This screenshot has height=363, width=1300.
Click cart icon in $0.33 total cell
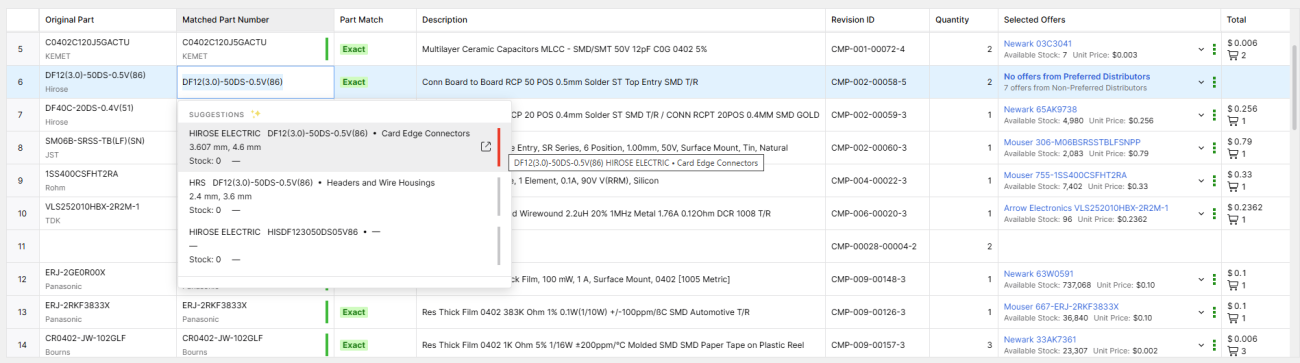pyautogui.click(x=1233, y=187)
